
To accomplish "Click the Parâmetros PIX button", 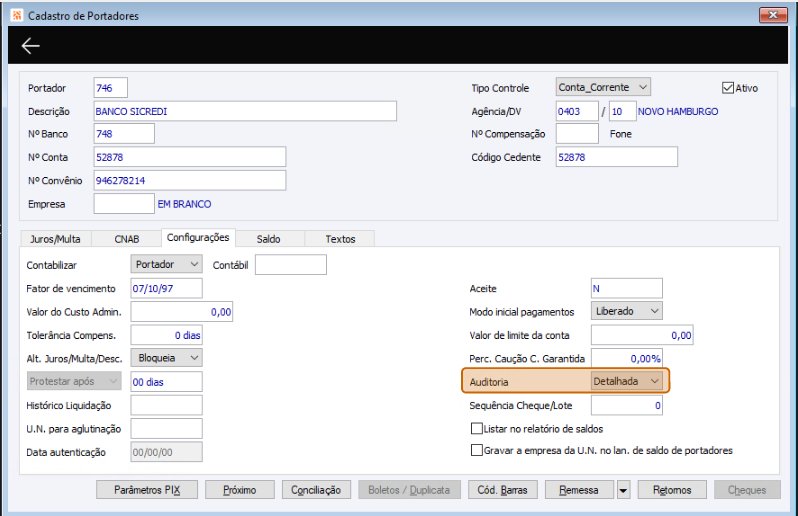I will tap(147, 490).
